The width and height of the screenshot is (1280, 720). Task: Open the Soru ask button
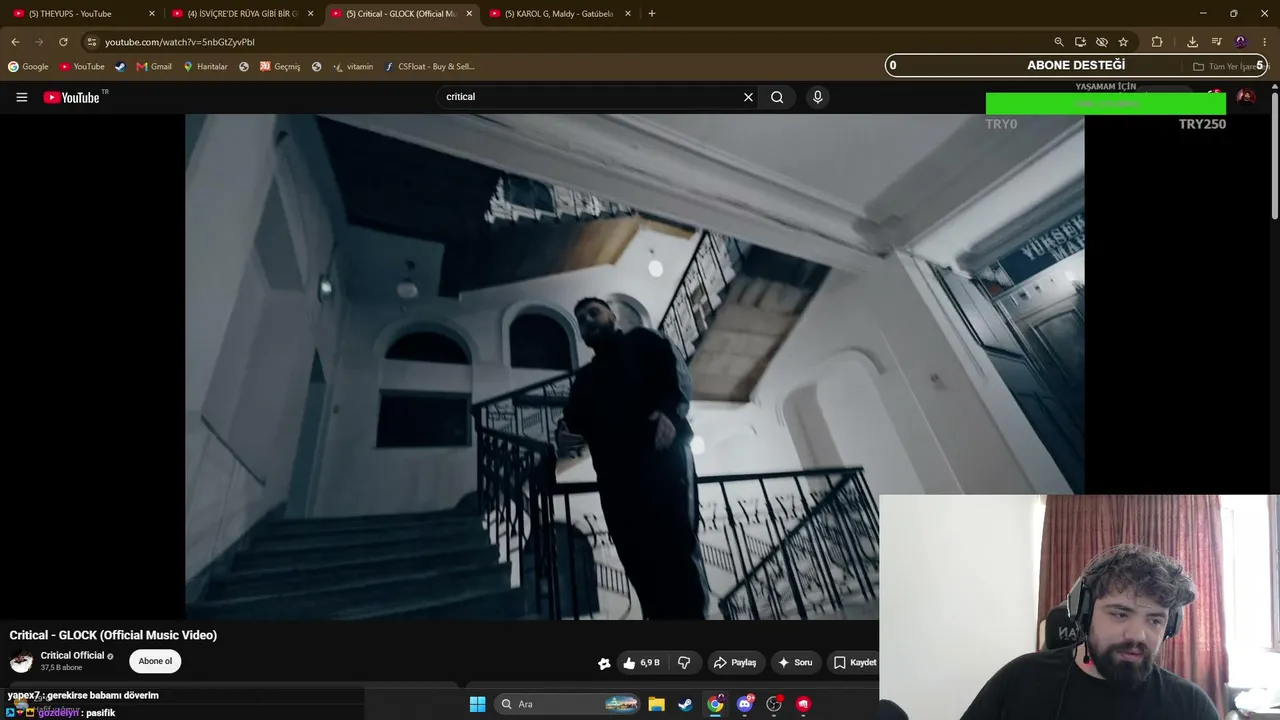(795, 662)
